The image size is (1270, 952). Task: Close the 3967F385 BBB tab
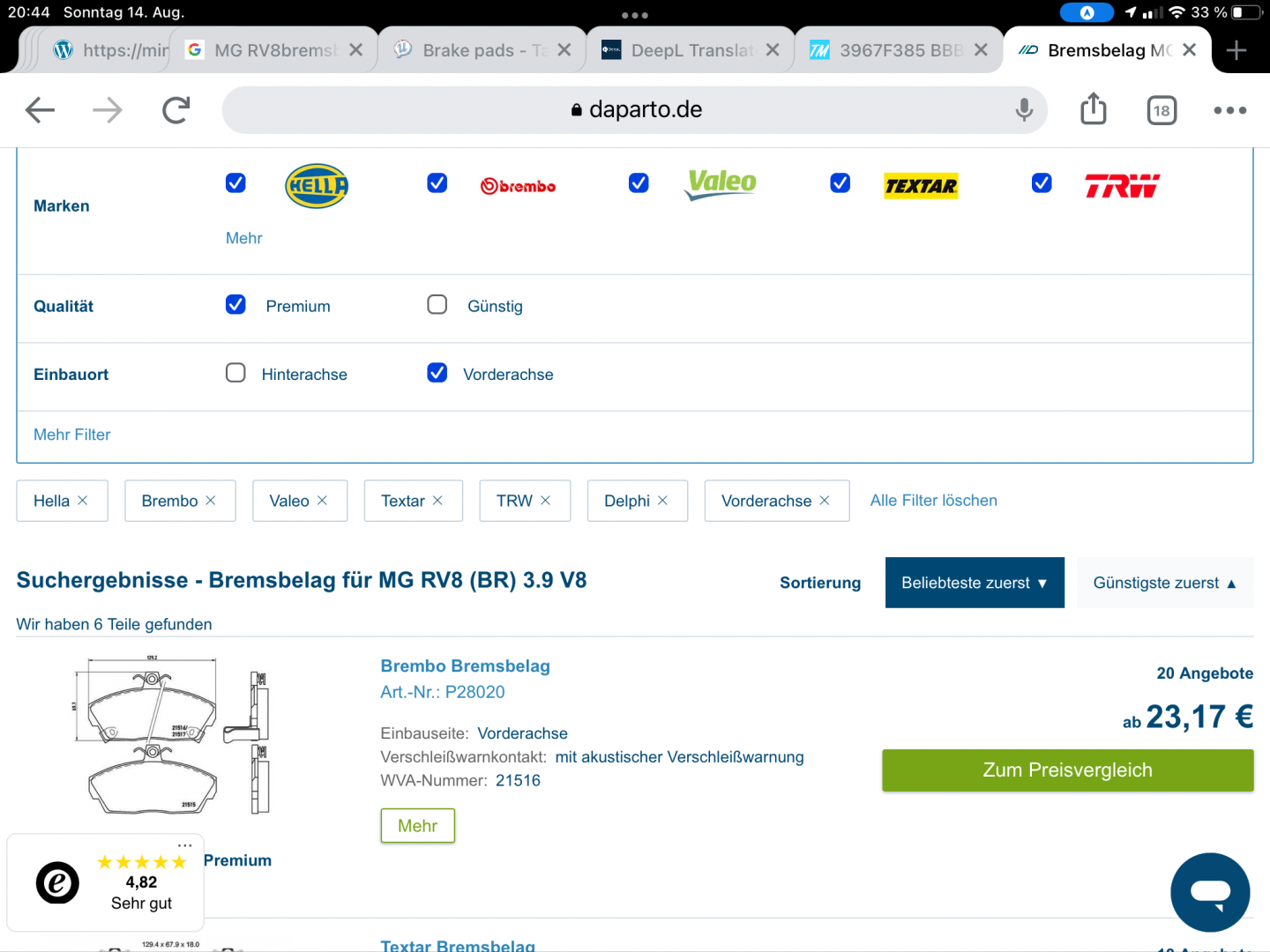pos(981,50)
